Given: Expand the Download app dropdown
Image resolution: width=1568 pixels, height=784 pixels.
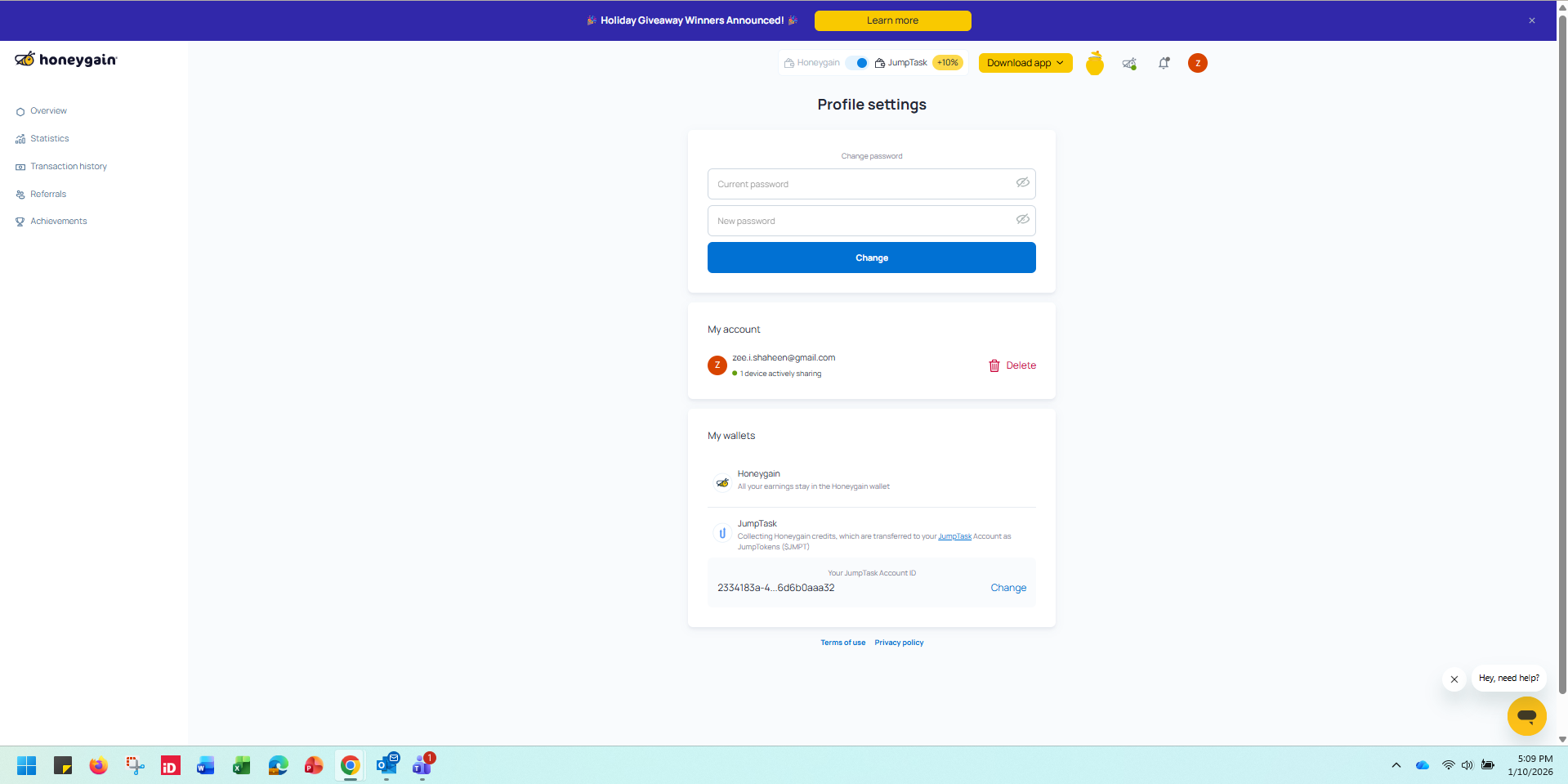Looking at the screenshot, I should click(x=1025, y=63).
